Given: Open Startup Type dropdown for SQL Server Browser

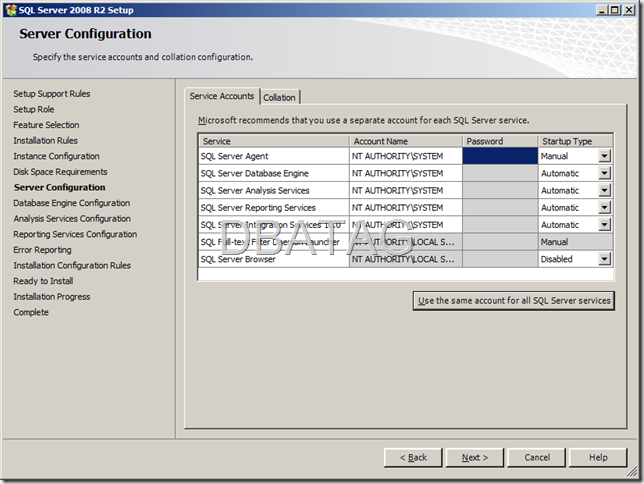Looking at the screenshot, I should pyautogui.click(x=604, y=259).
